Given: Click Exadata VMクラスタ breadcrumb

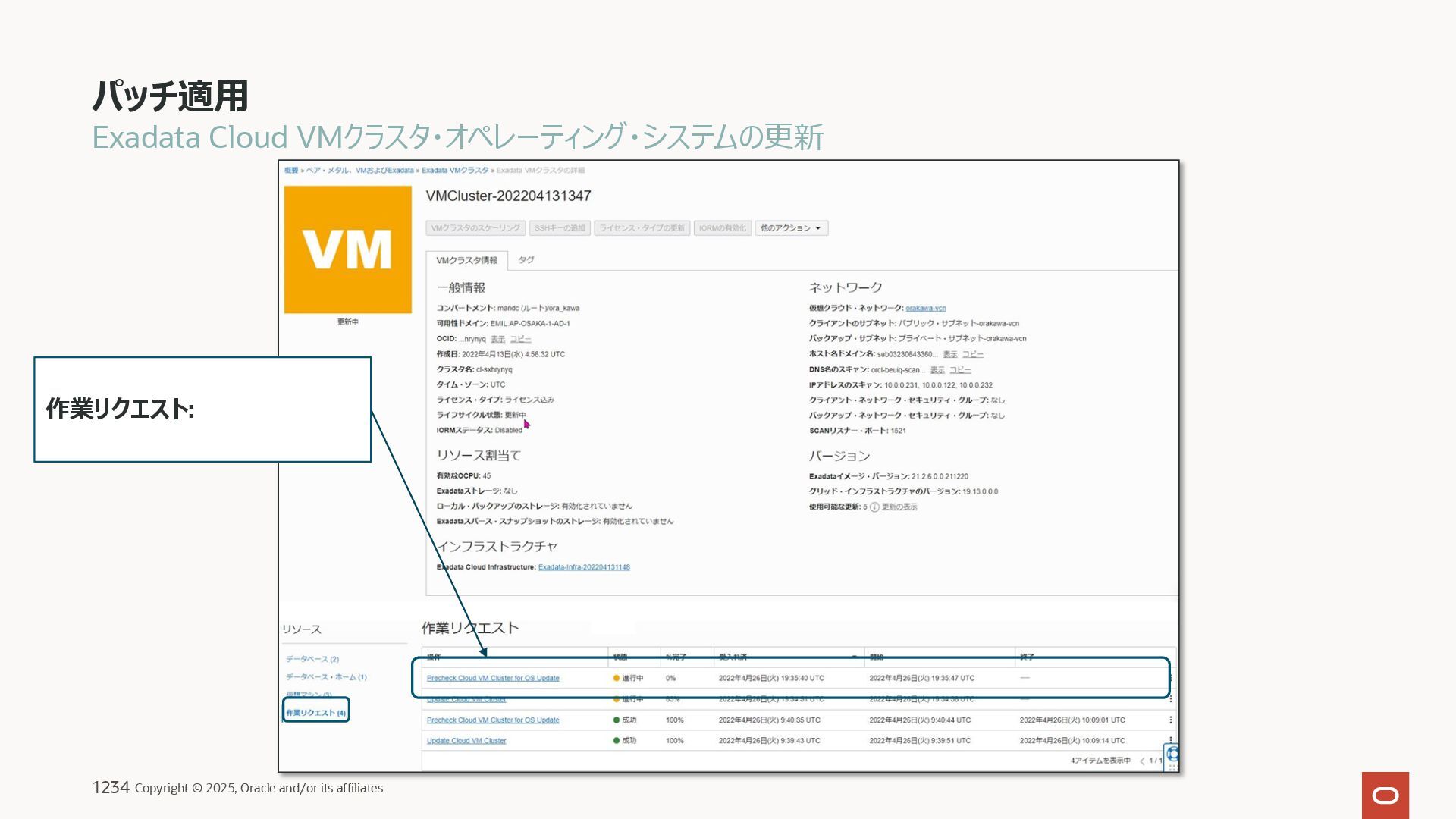Looking at the screenshot, I should (455, 171).
